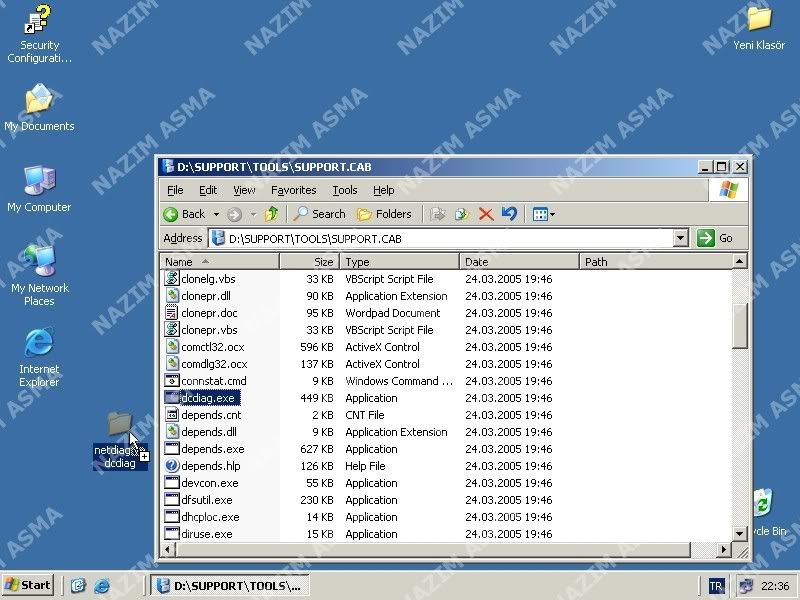Select the comdlg32.ocx file icon
The height and width of the screenshot is (600, 800).
(172, 363)
